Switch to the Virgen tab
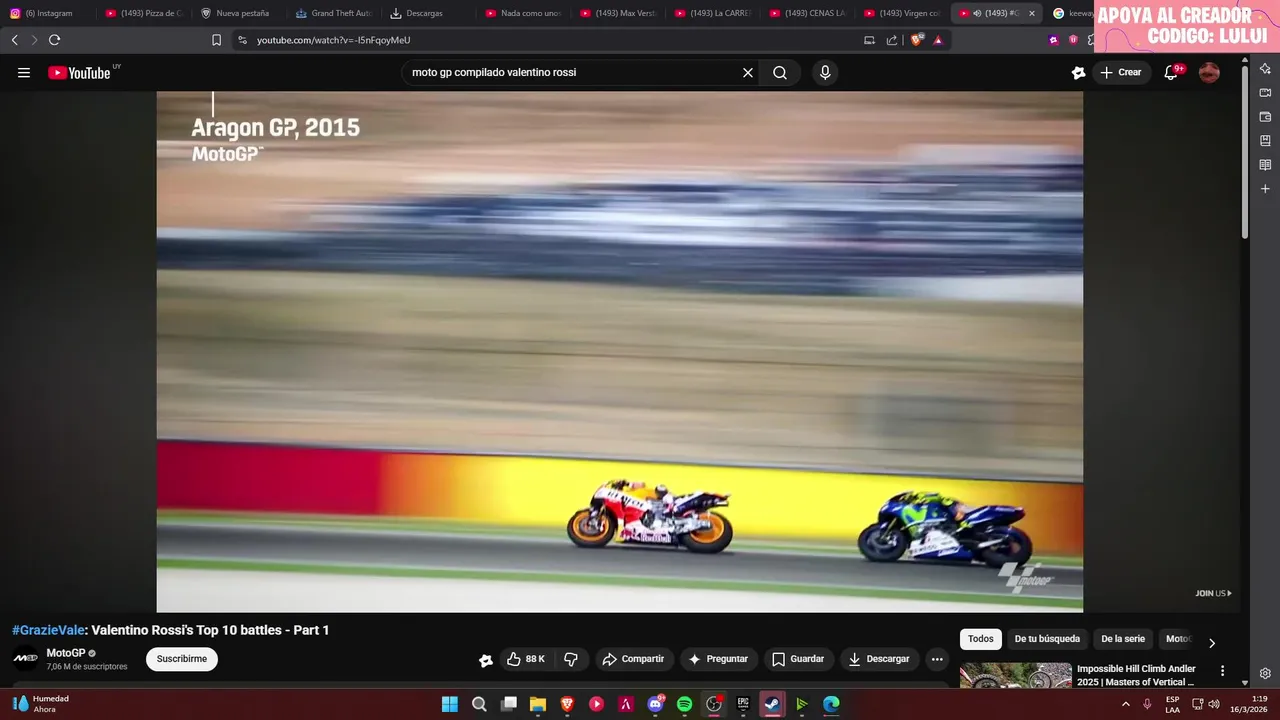Viewport: 1280px width, 720px height. coord(903,13)
